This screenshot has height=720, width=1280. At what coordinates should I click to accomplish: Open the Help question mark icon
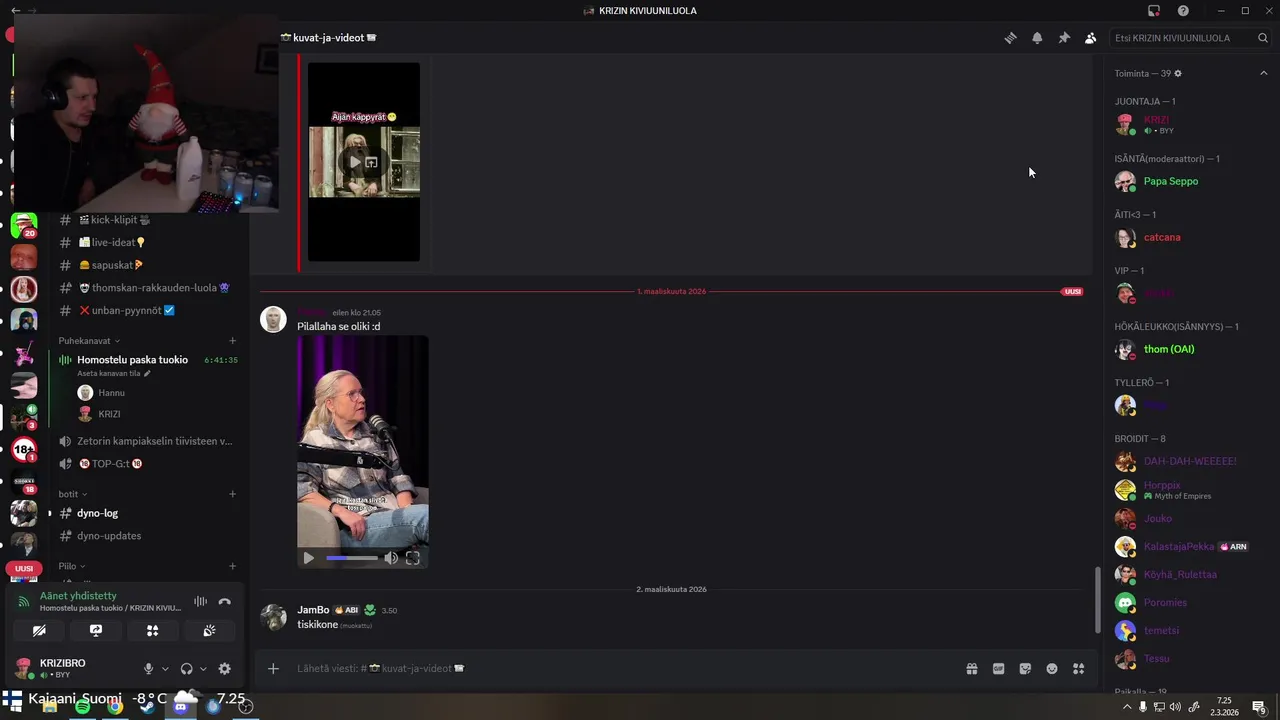pyautogui.click(x=1183, y=11)
